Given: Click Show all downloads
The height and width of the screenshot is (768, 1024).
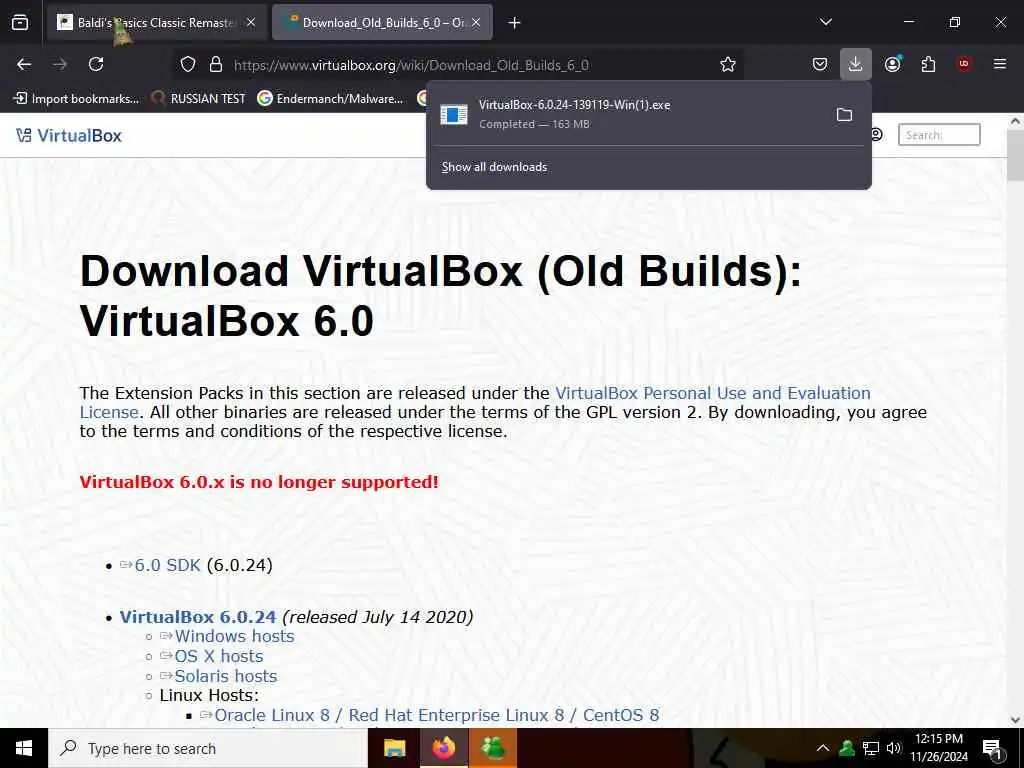Looking at the screenshot, I should pos(494,167).
